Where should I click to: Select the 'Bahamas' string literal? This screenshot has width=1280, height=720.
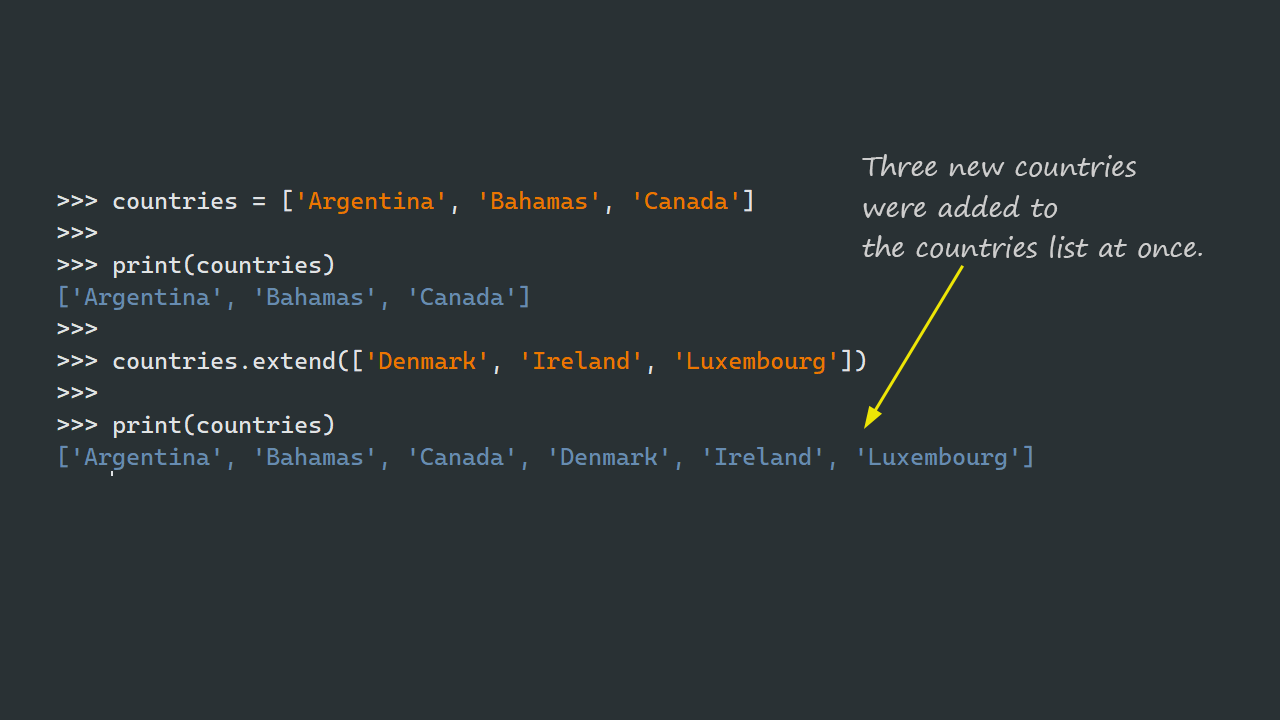(x=537, y=201)
